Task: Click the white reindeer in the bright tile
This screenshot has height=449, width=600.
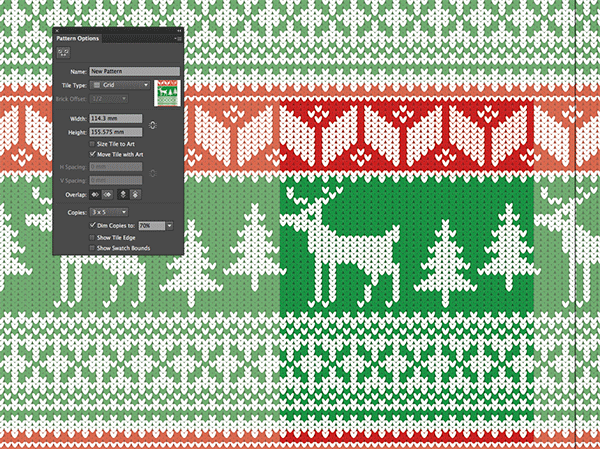Action: click(x=341, y=245)
